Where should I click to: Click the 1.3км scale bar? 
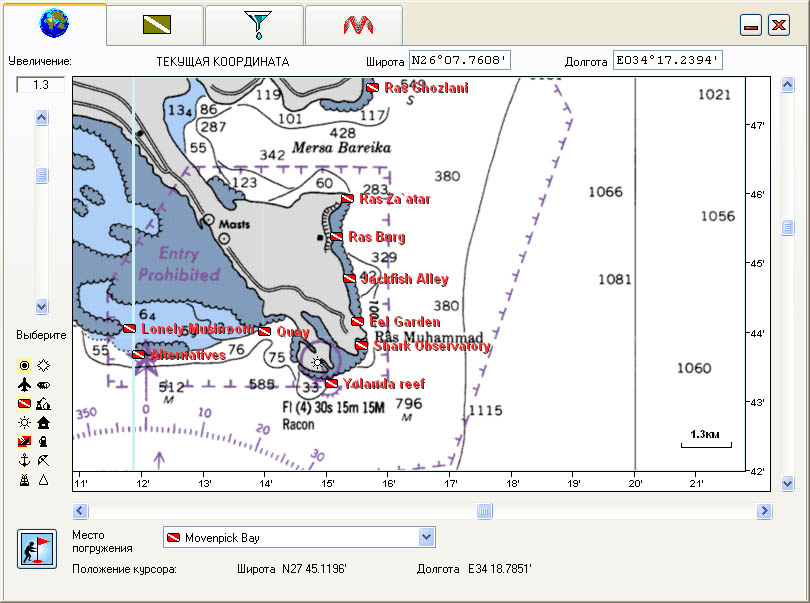(x=706, y=439)
